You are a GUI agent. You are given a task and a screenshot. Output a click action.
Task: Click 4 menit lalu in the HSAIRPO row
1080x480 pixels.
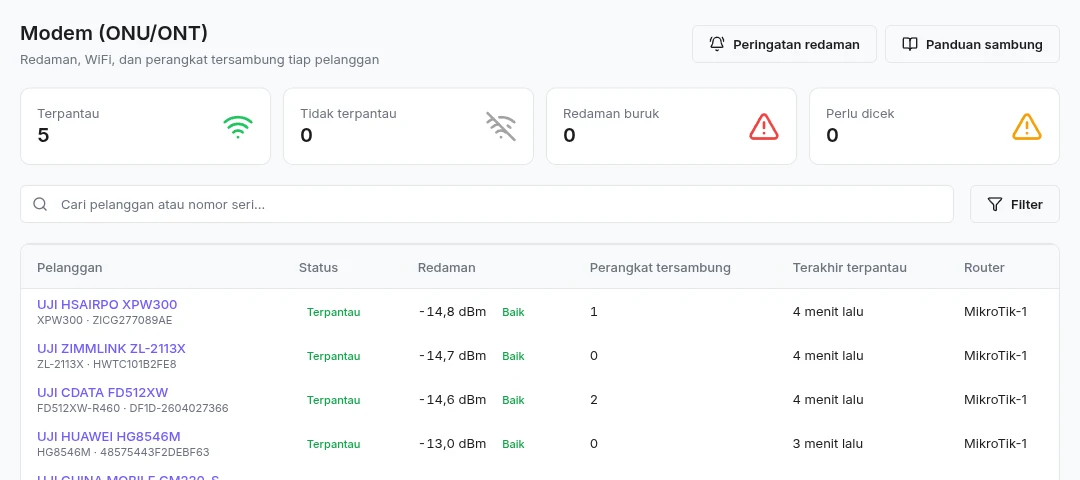point(828,311)
